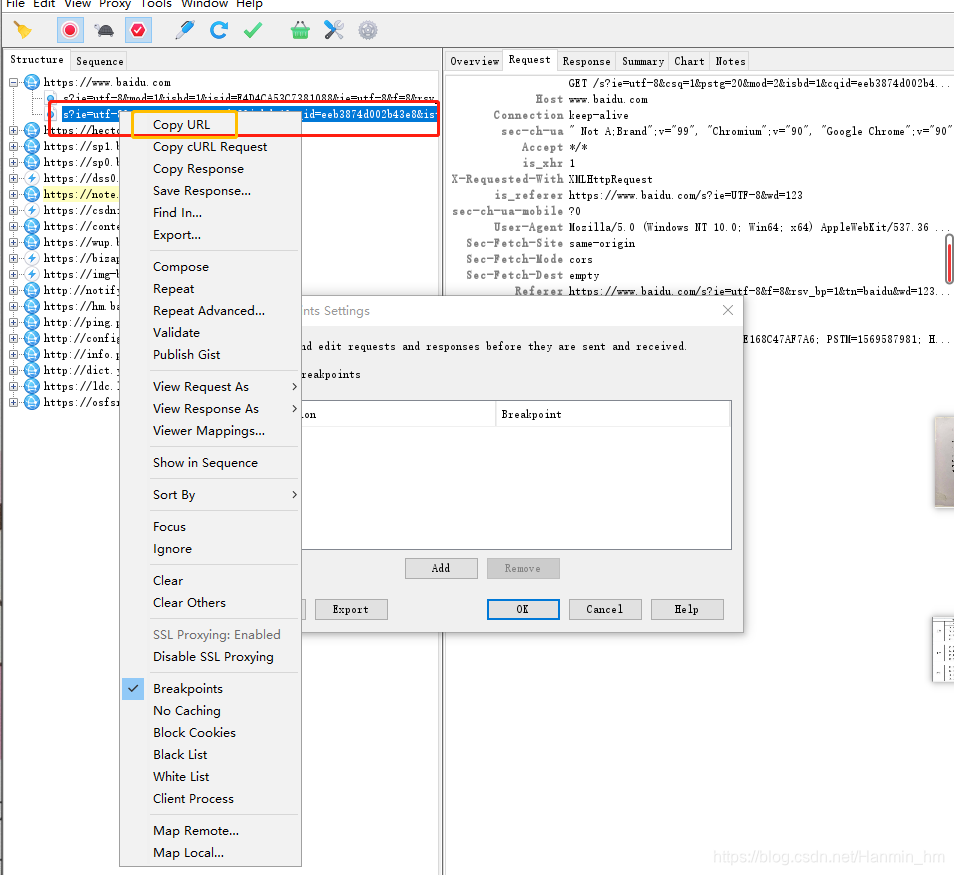954x875 pixels.
Task: Click Cancel in Breakpoints Settings dialog
Action: tap(605, 609)
